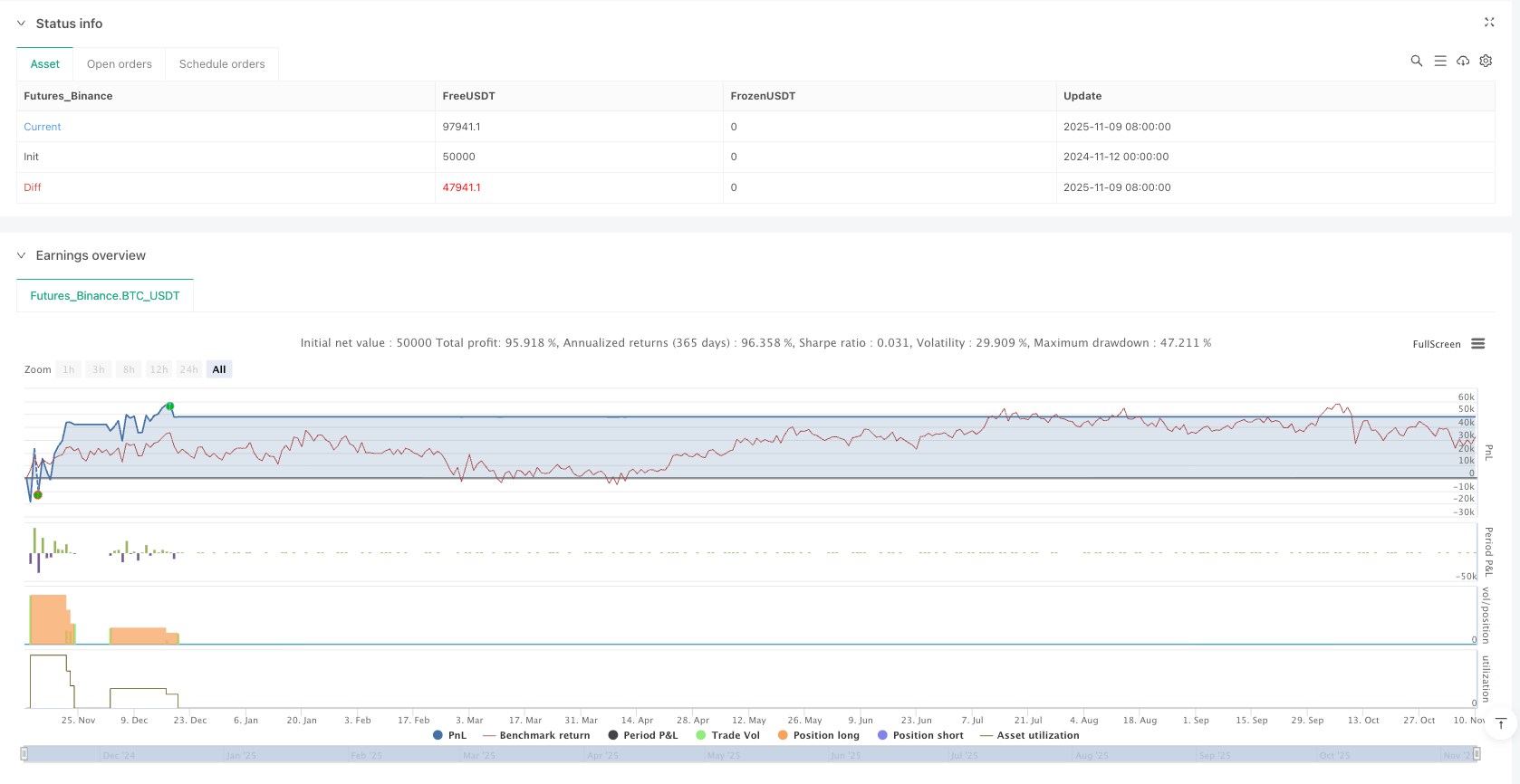Toggle PnL series in chart legend
The image size is (1520, 784).
[x=449, y=735]
